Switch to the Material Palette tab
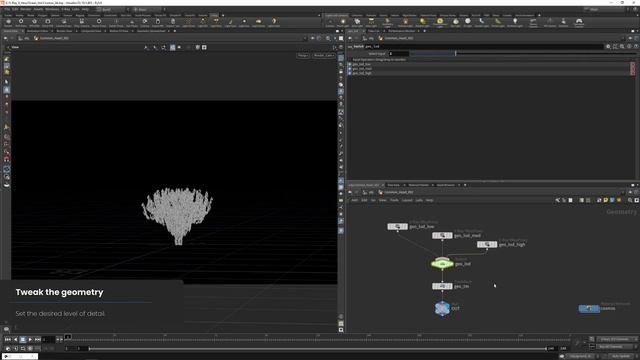This screenshot has width=640, height=360. pyautogui.click(x=418, y=185)
